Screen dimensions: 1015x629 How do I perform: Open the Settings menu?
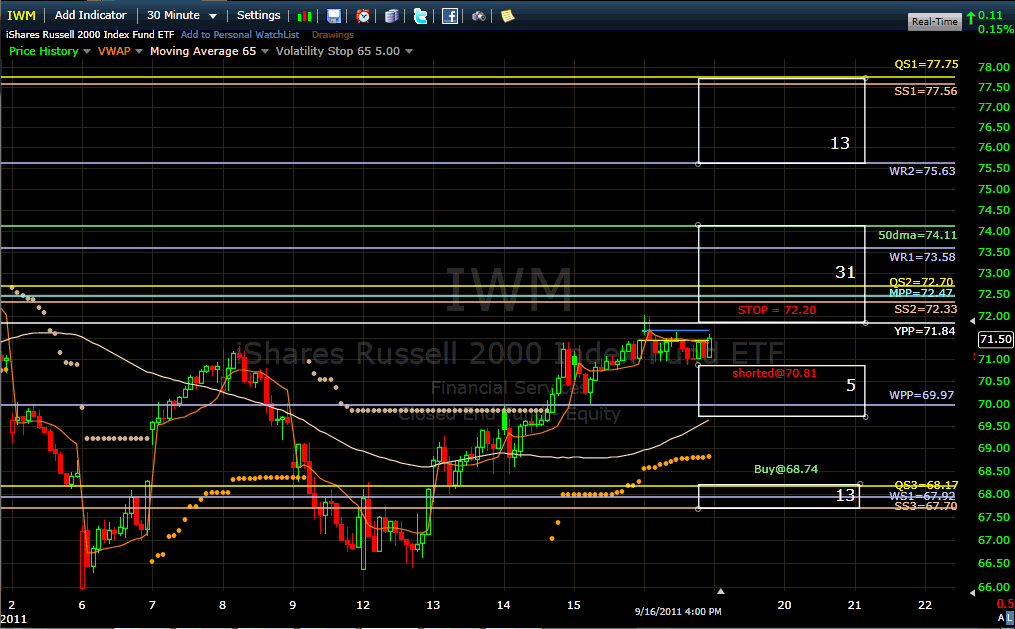pyautogui.click(x=258, y=15)
